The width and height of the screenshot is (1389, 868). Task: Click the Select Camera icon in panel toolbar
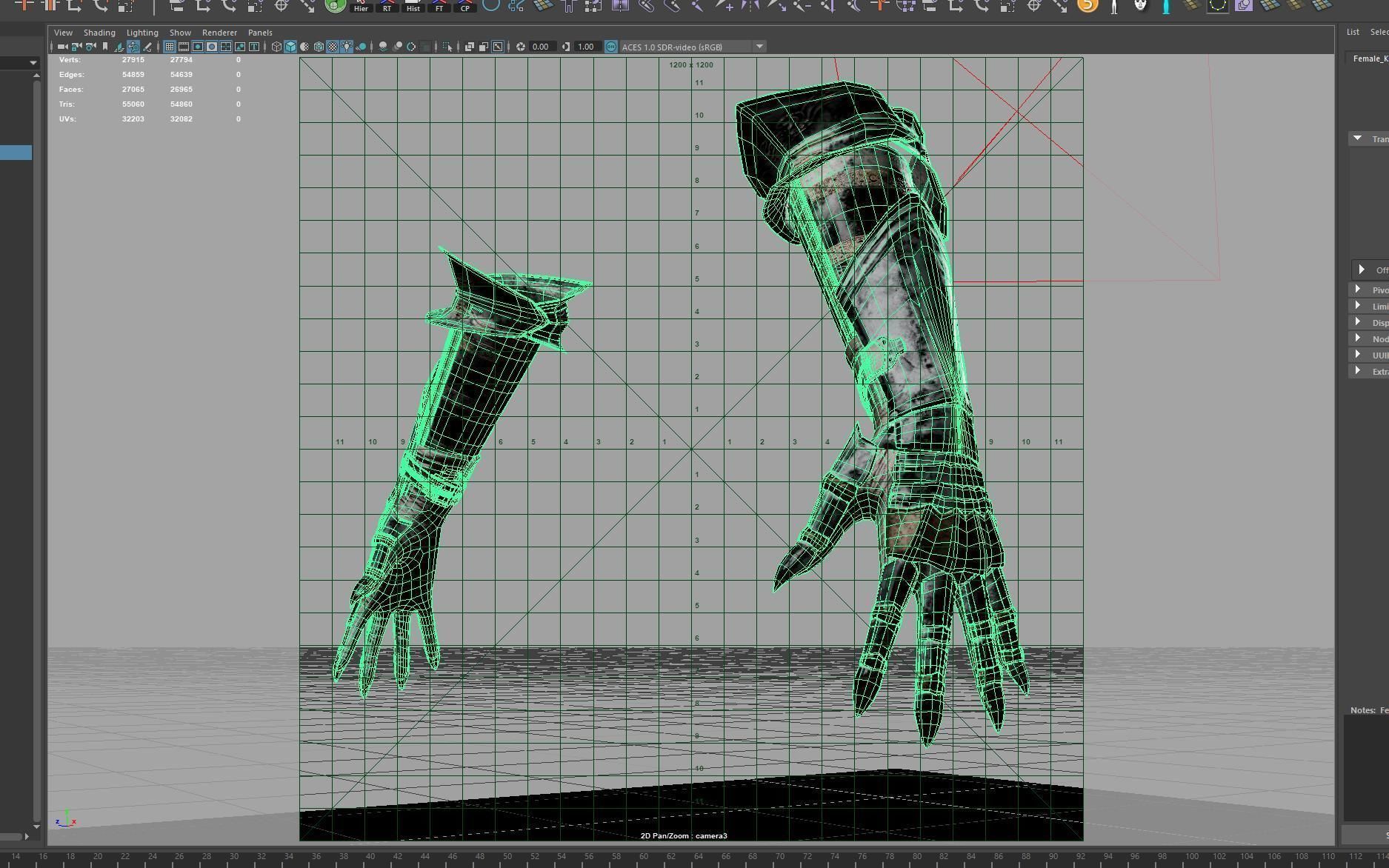[62, 47]
